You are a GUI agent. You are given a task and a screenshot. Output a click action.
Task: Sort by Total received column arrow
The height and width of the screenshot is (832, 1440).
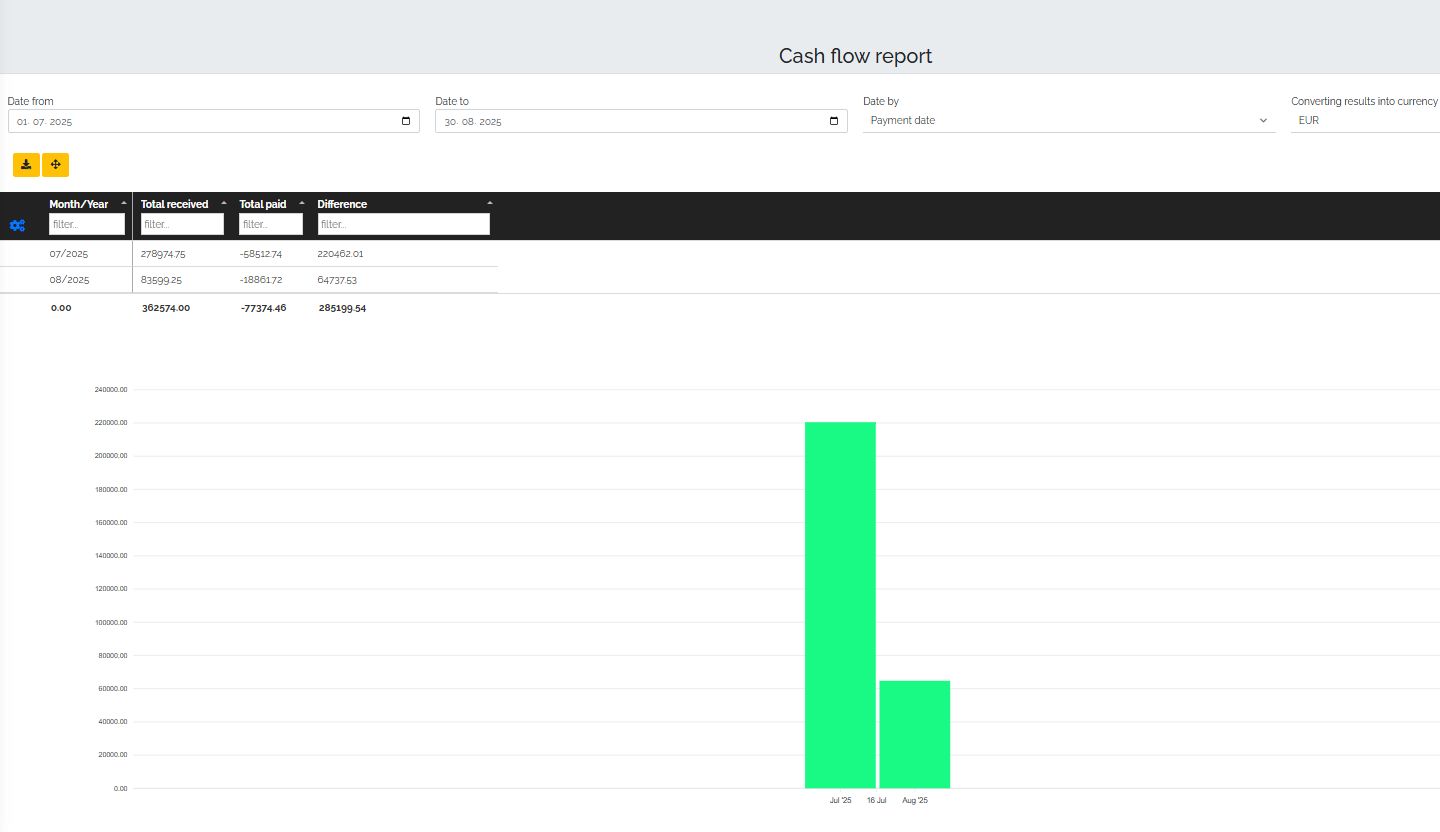click(224, 203)
